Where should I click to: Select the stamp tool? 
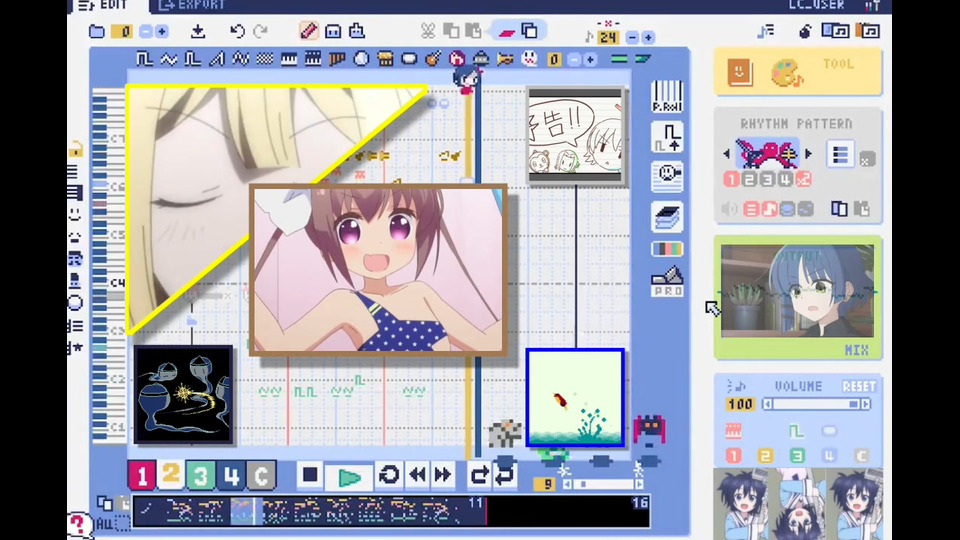356,31
